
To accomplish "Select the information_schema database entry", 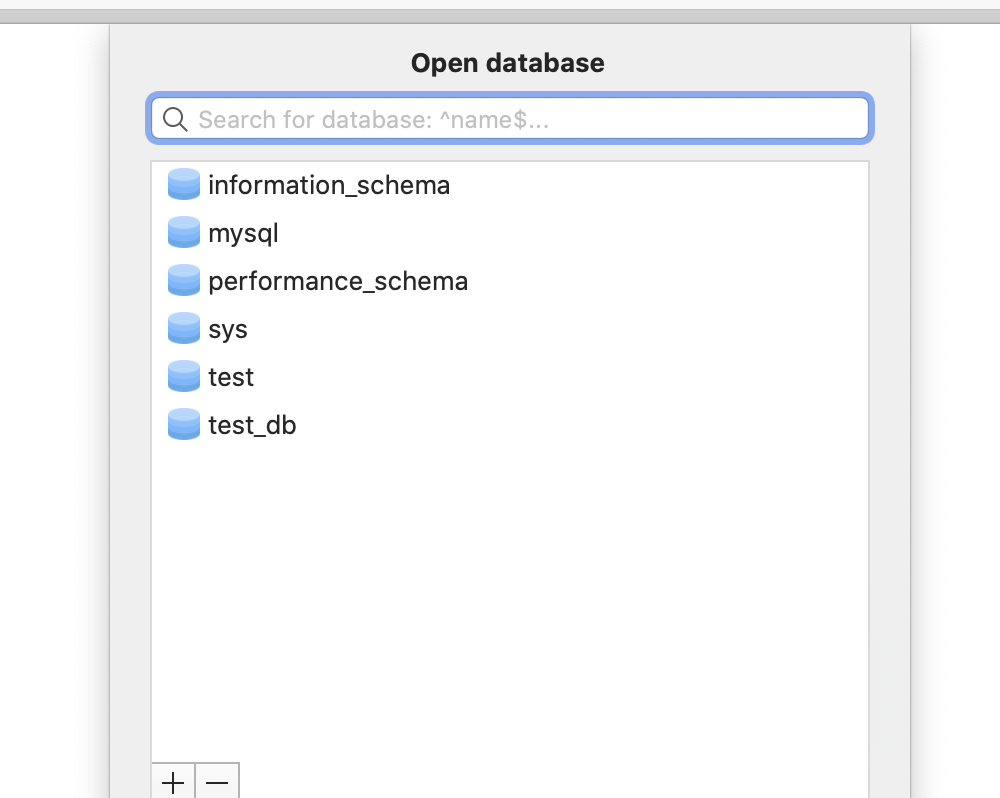I will (328, 184).
